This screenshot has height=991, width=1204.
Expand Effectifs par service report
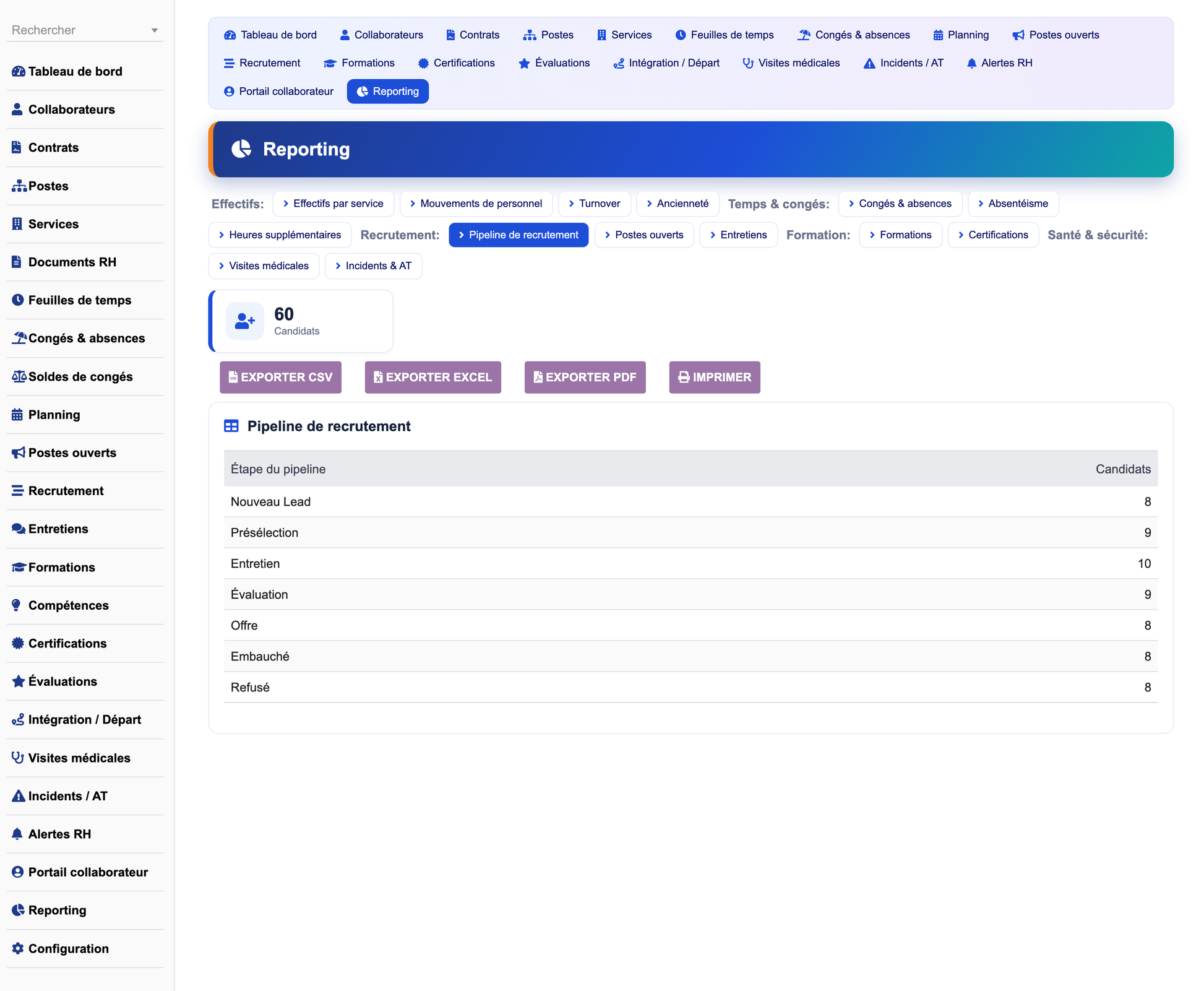tap(333, 204)
